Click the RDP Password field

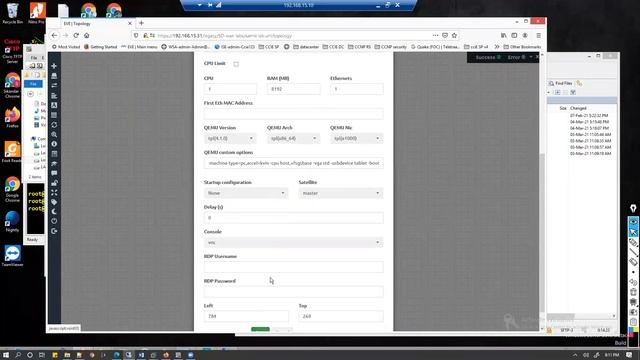[x=293, y=292]
